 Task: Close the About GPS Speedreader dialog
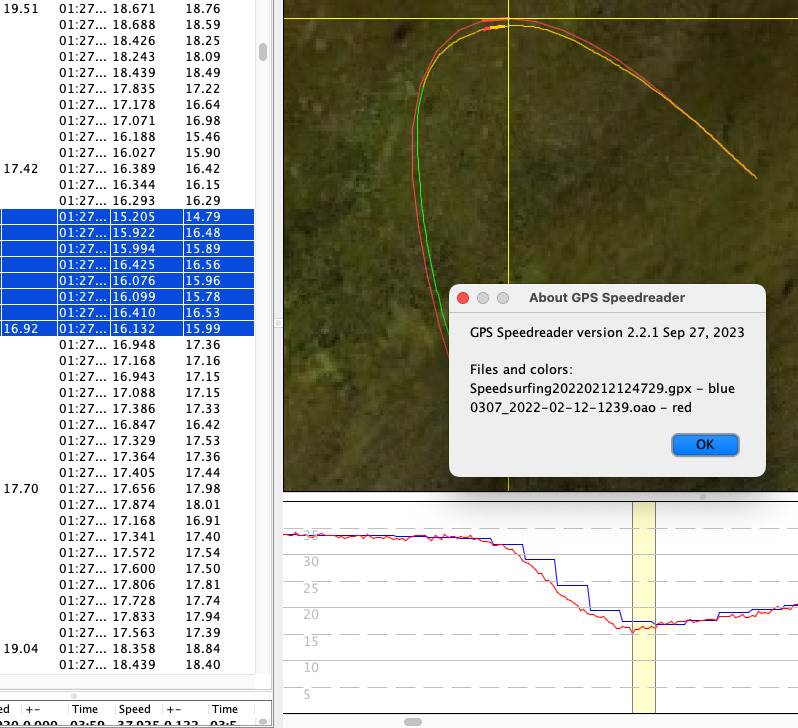click(463, 298)
